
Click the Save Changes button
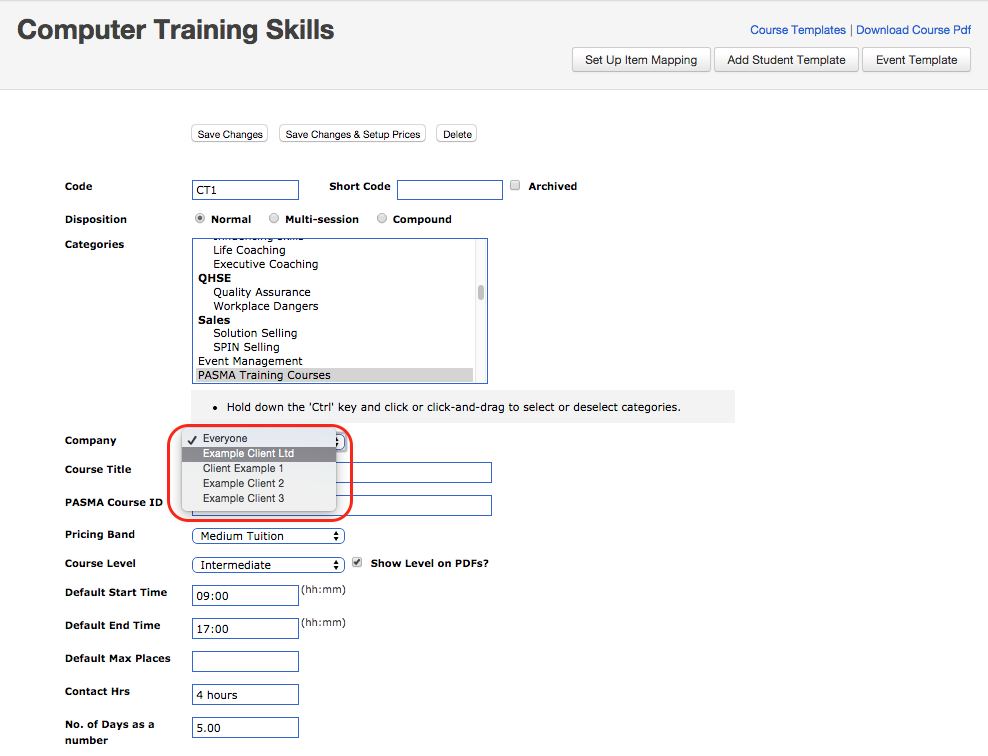[229, 134]
